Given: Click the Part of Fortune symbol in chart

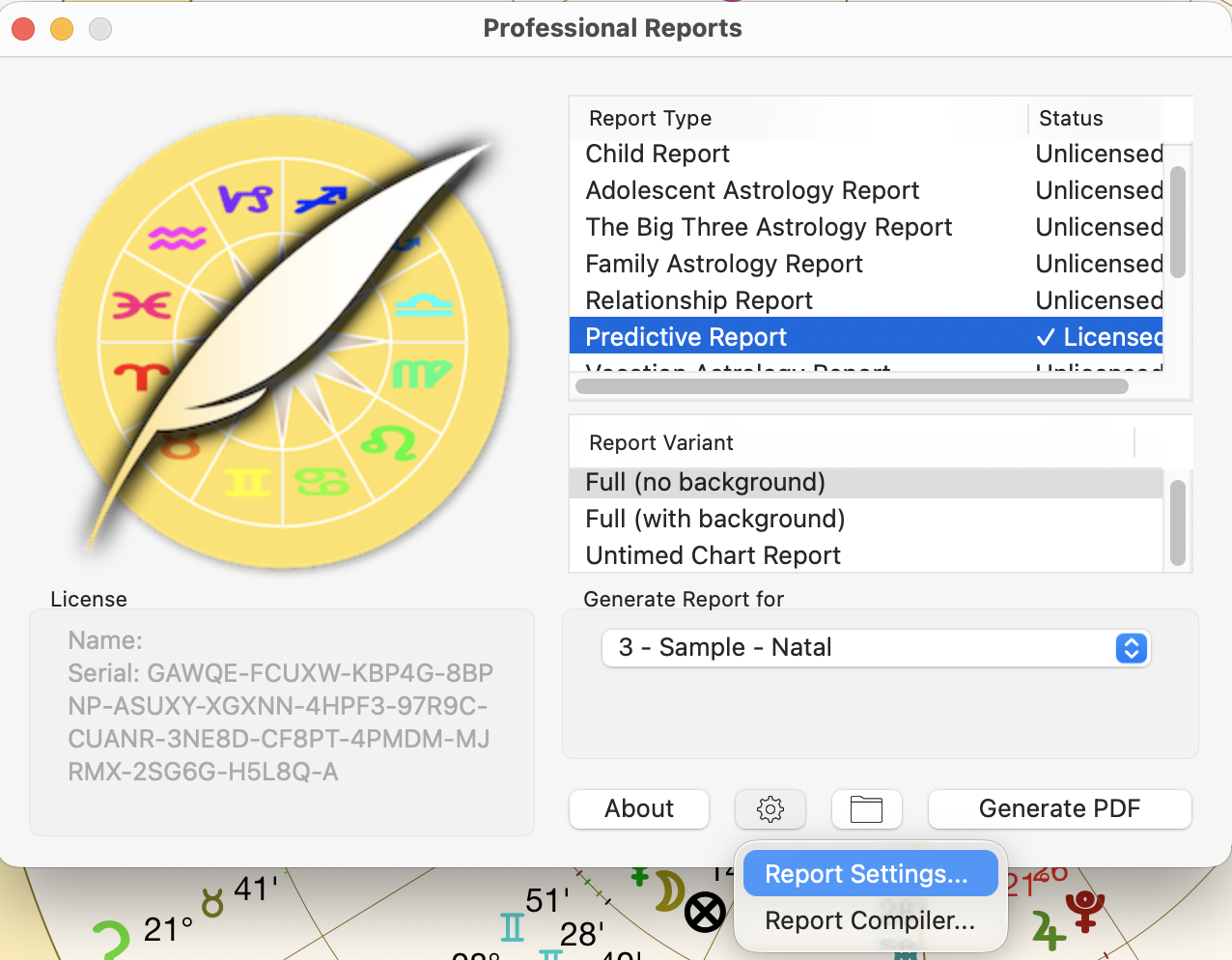Looking at the screenshot, I should pyautogui.click(x=706, y=912).
